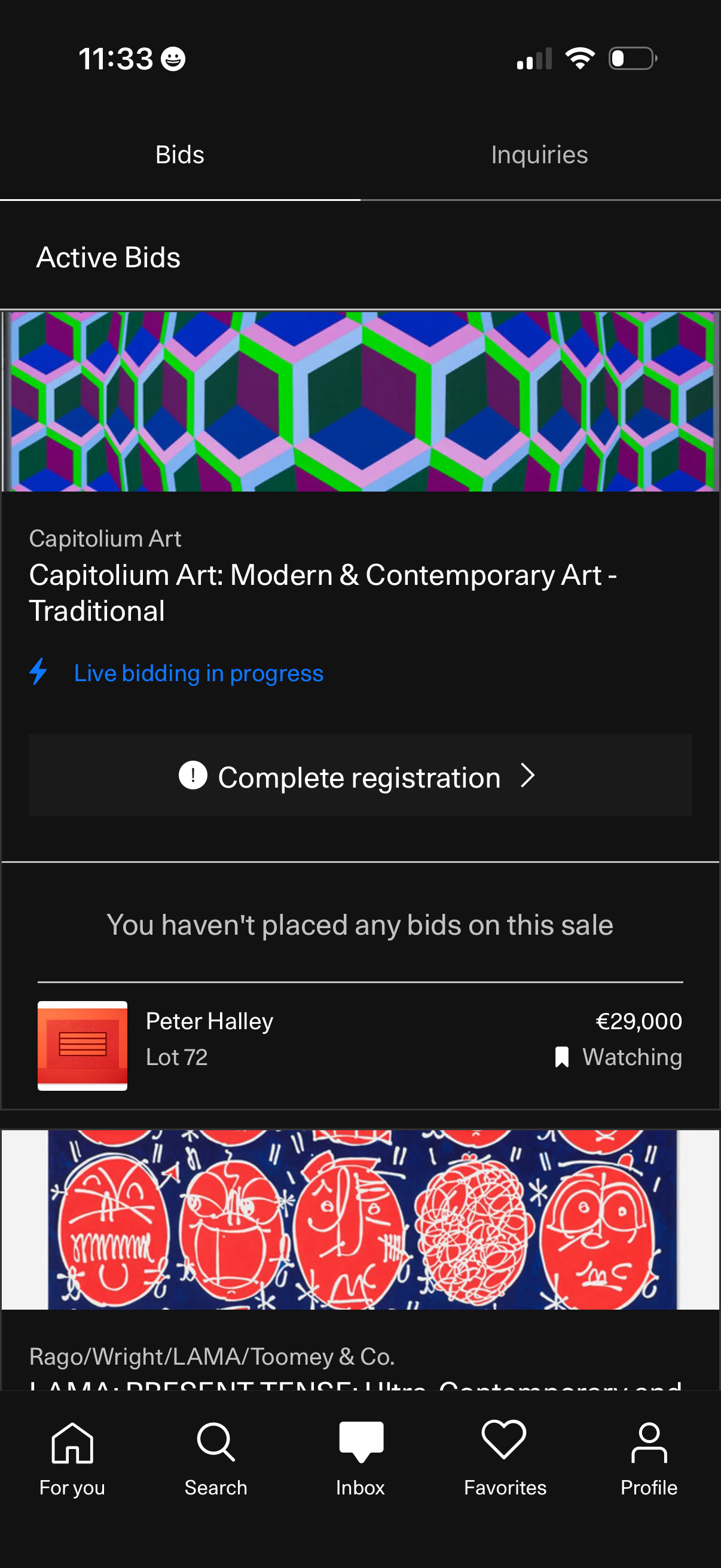Tap the €29,000 price on Lot 72
The image size is (721, 1568).
click(638, 1021)
